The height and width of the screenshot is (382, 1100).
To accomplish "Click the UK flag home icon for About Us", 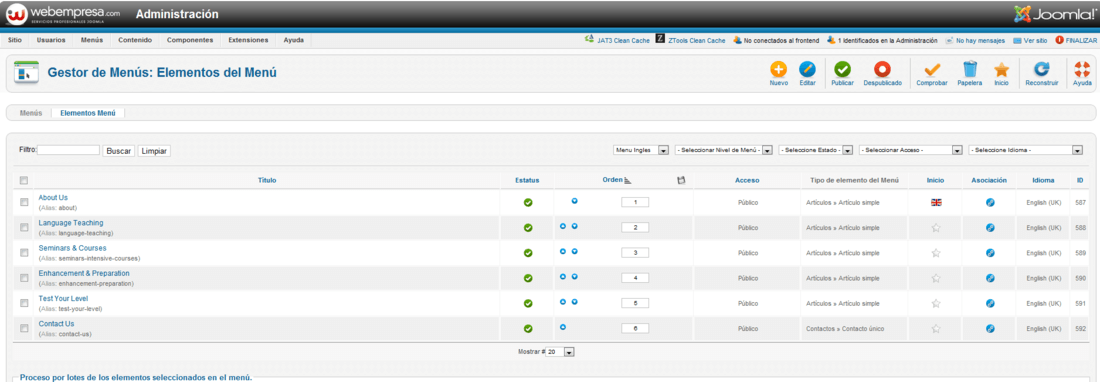I will [936, 203].
